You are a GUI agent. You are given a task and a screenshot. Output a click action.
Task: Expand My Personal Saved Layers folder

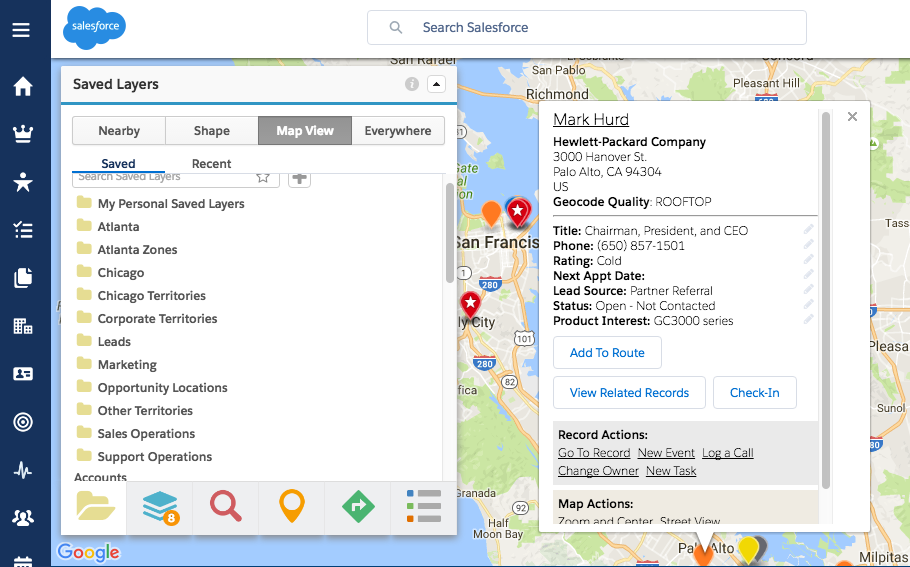[x=161, y=204]
